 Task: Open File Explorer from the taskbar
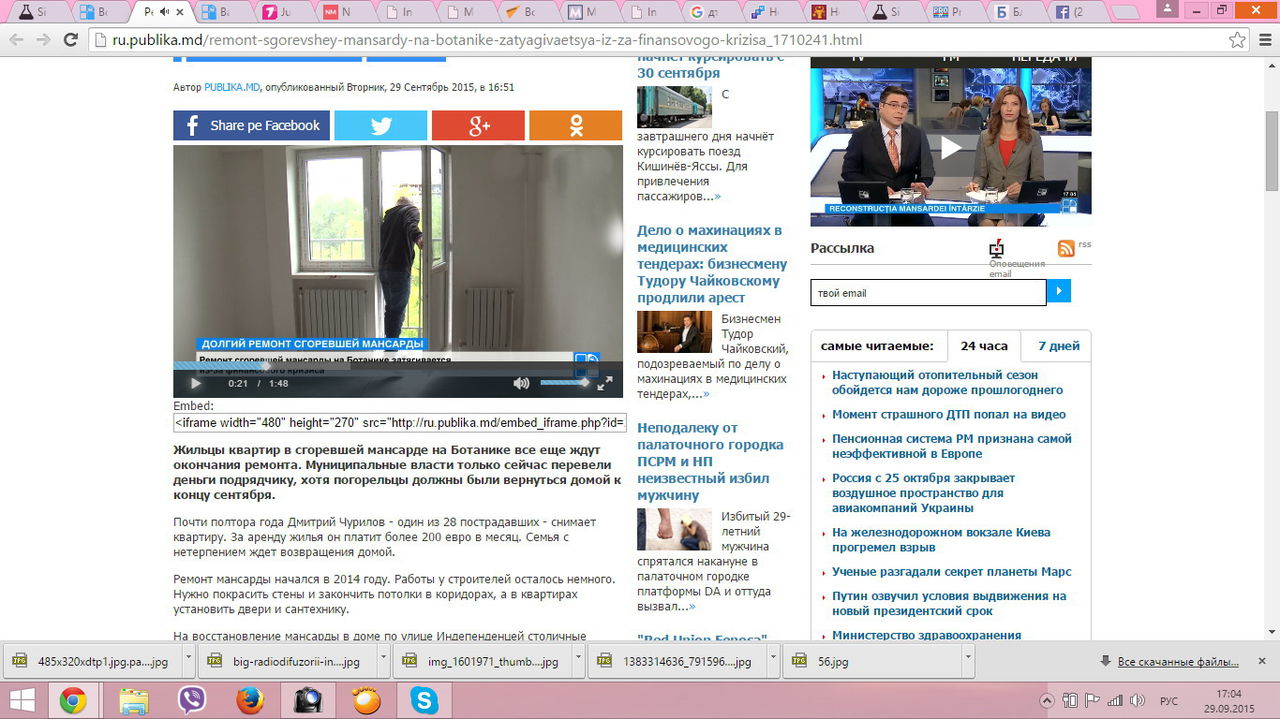tap(133, 700)
